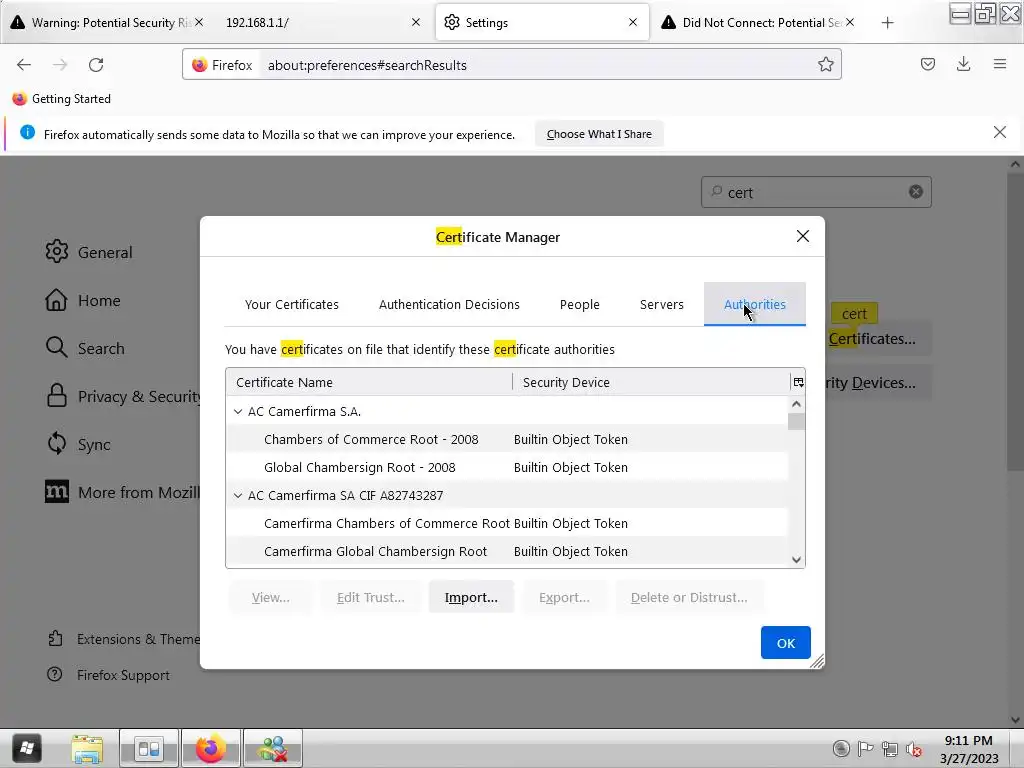Open the network tray icon
Viewport: 1024px width, 768px height.
[x=889, y=748]
